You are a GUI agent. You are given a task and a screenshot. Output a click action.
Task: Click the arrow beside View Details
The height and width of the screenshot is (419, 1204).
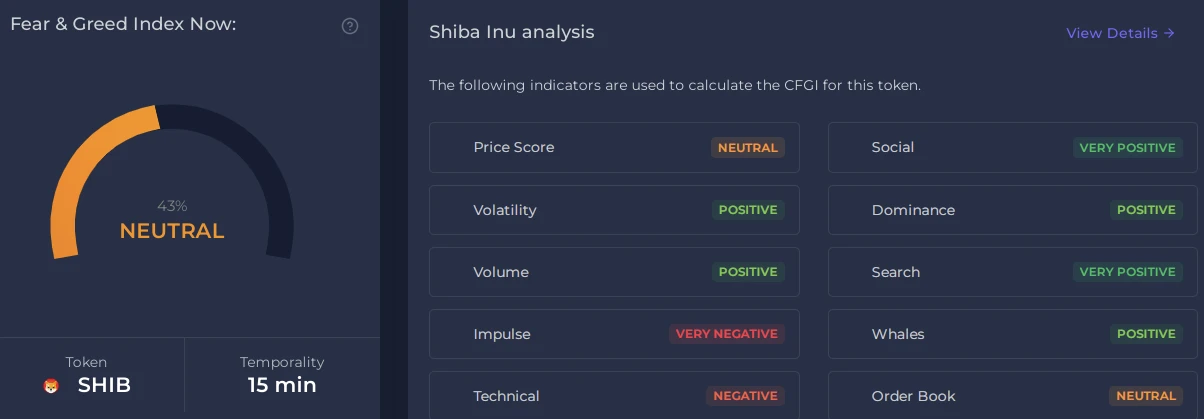coord(1169,33)
